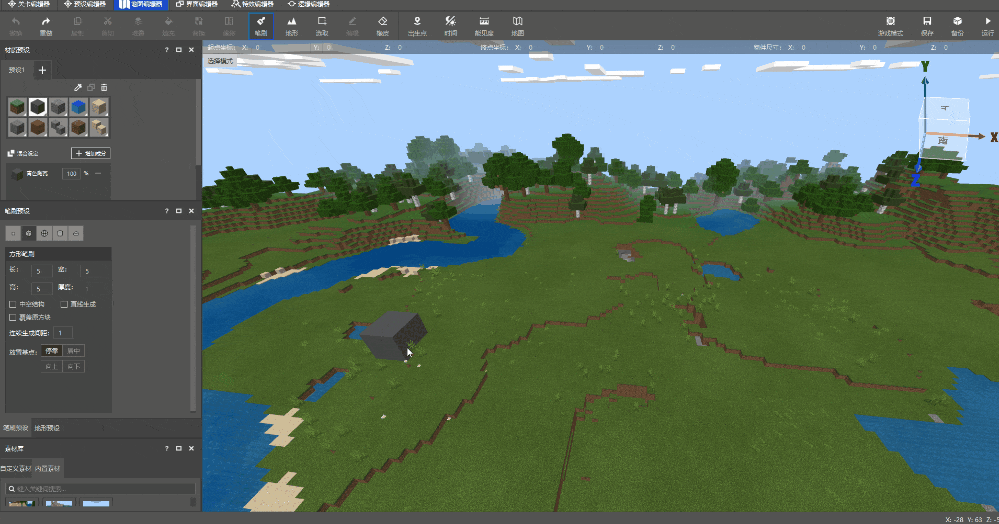Choose the sphere brush shape
The image size is (999, 524).
[45, 232]
